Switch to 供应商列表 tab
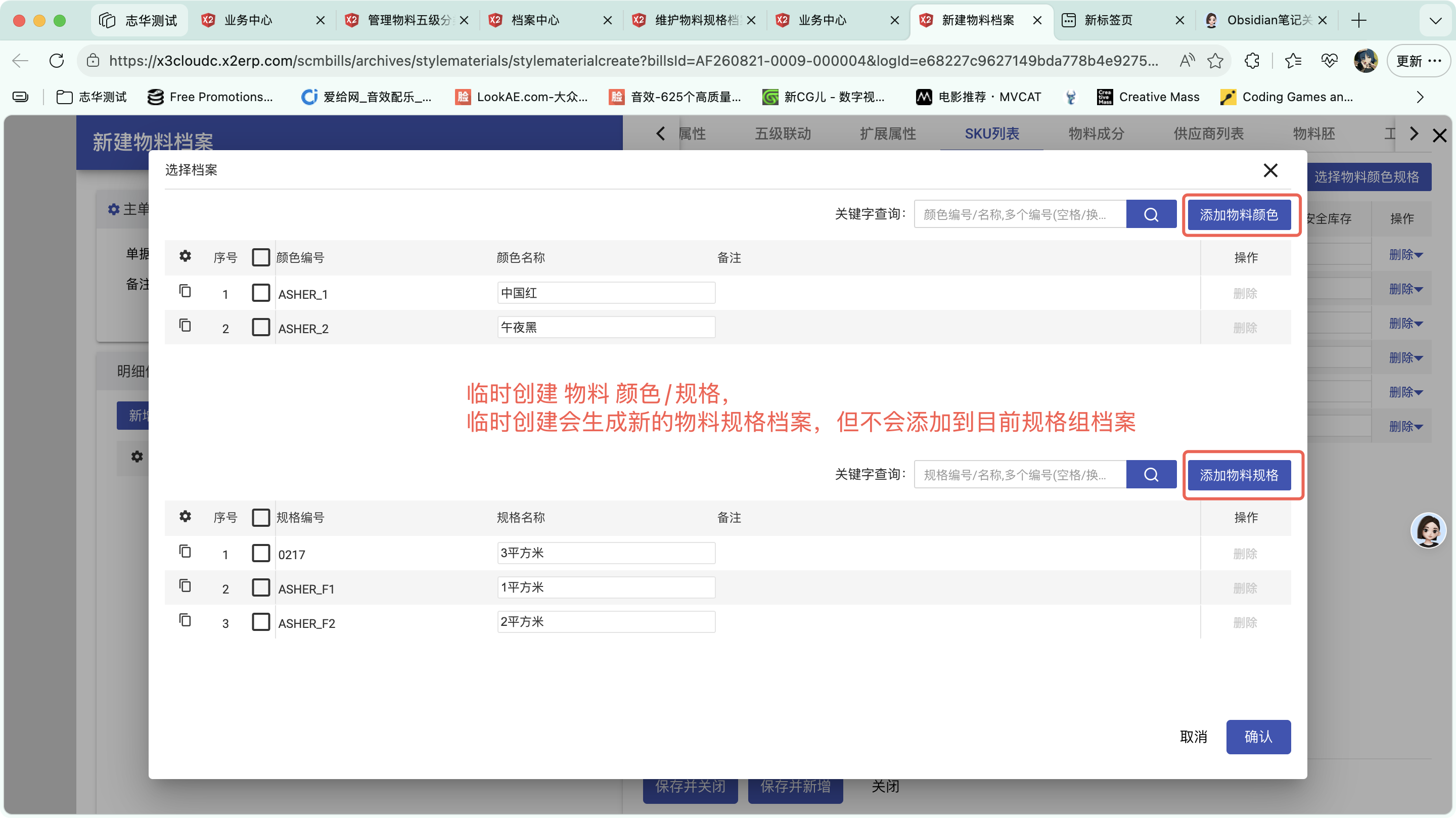 1208,134
